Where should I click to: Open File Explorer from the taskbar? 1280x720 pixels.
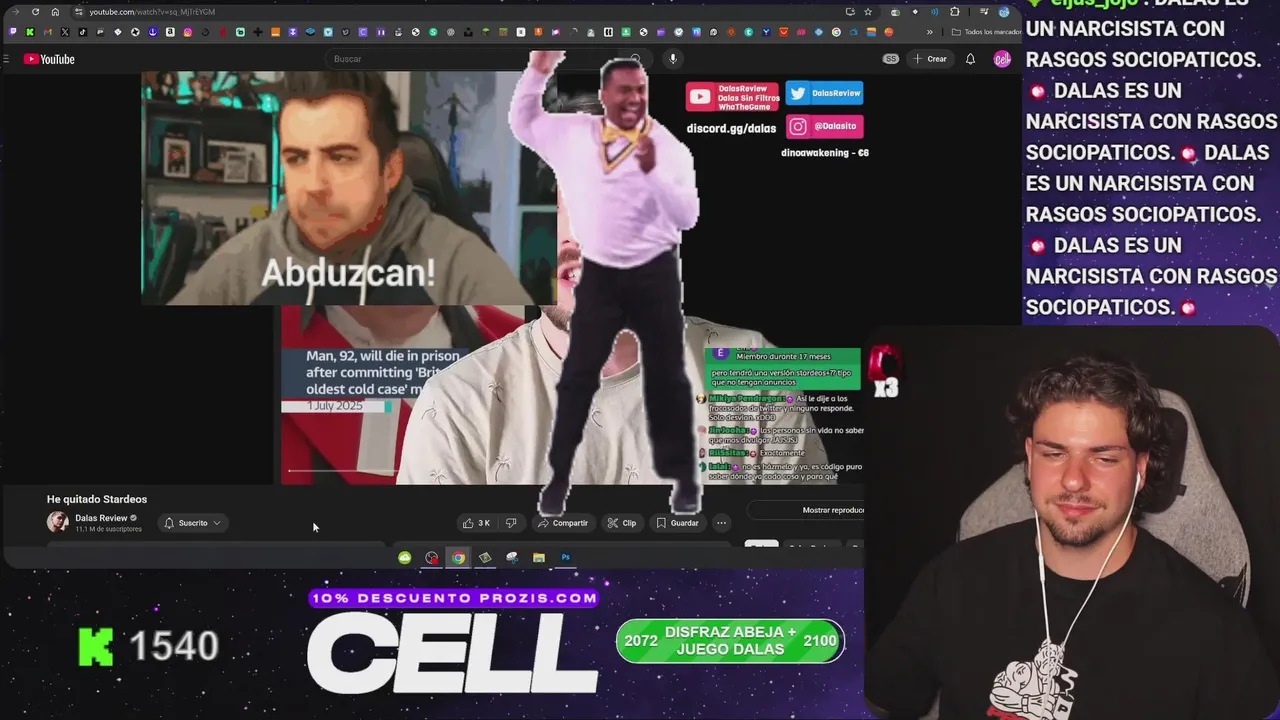coord(538,558)
